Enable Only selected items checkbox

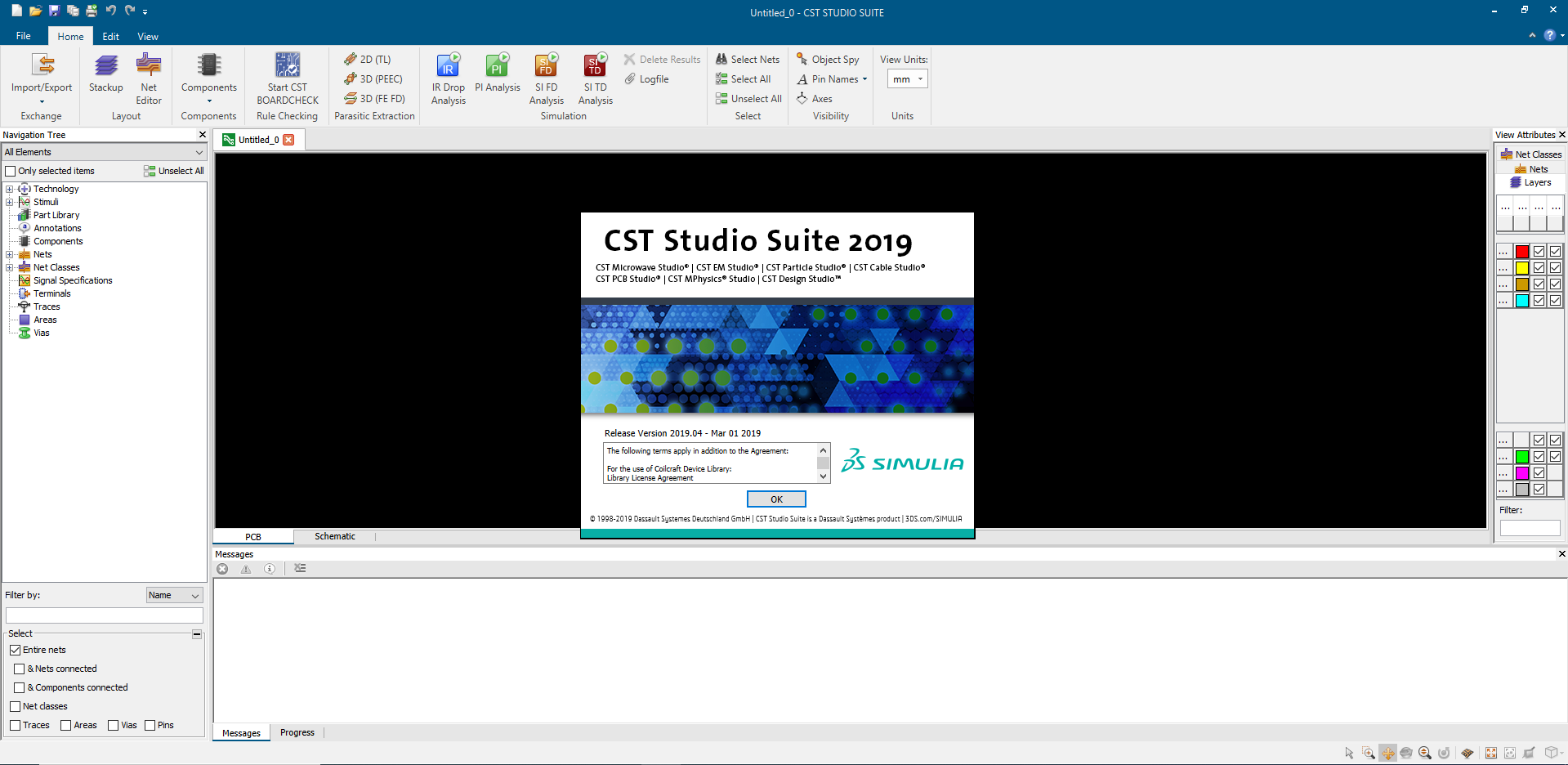(x=11, y=171)
